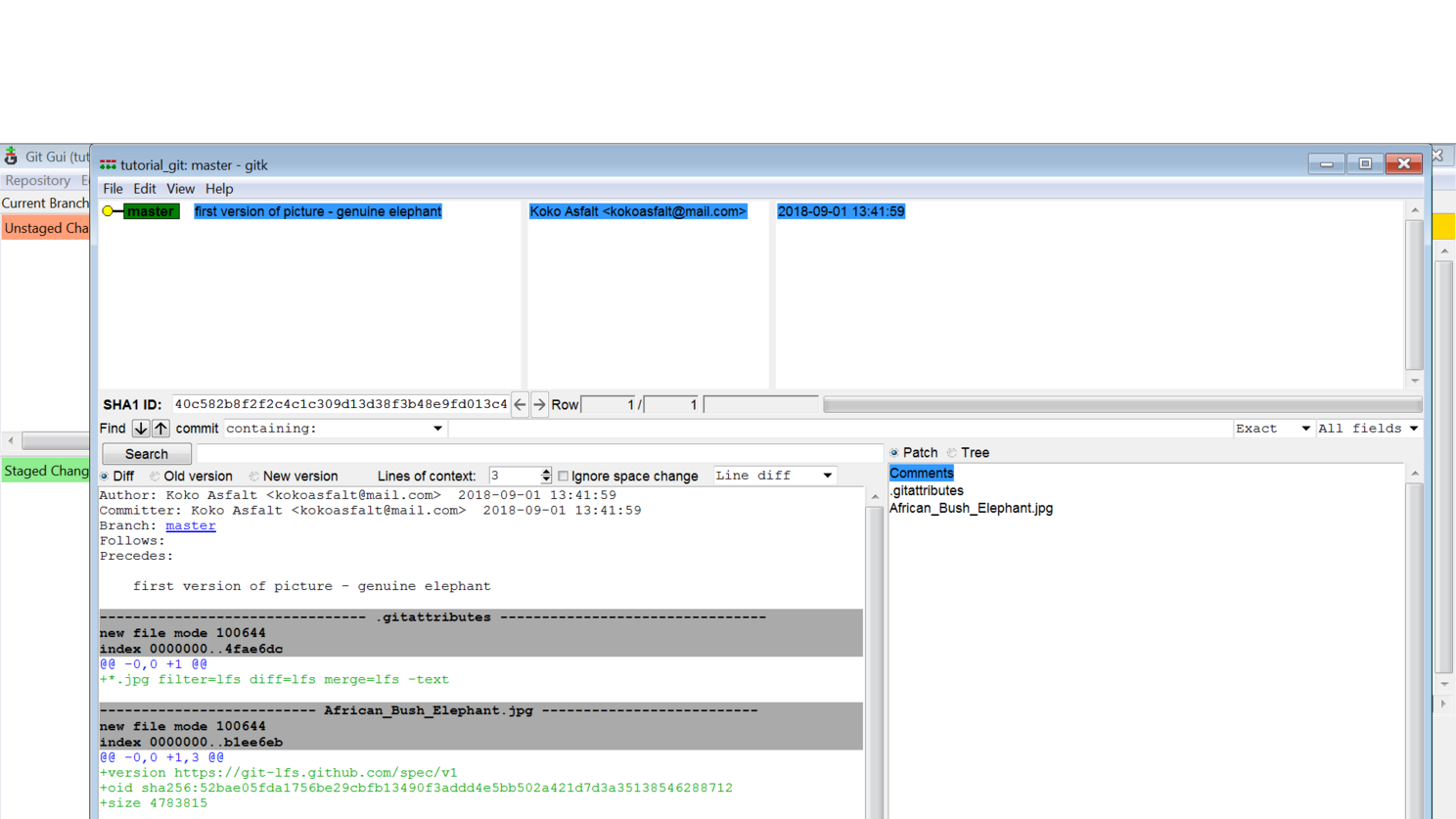This screenshot has width=1456, height=819.
Task: Click the git-lfs version URL diff line
Action: coord(278,773)
